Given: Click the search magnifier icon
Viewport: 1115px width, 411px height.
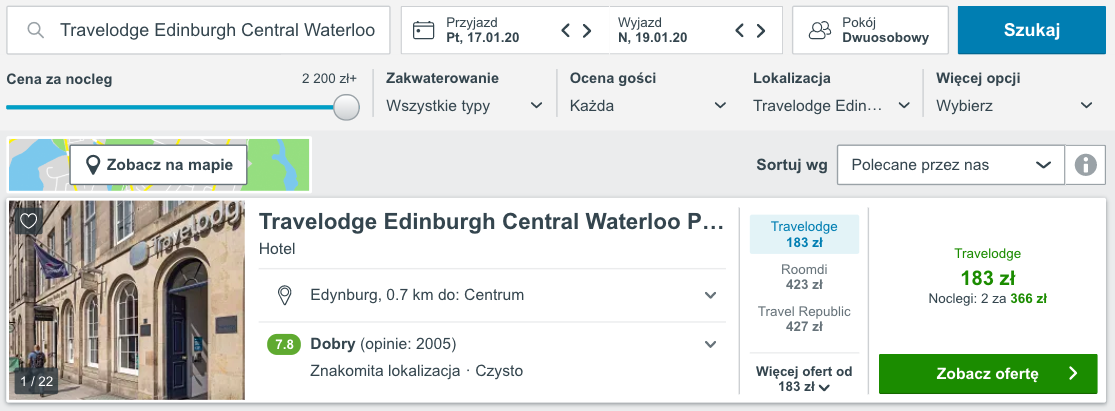Looking at the screenshot, I should (x=36, y=30).
